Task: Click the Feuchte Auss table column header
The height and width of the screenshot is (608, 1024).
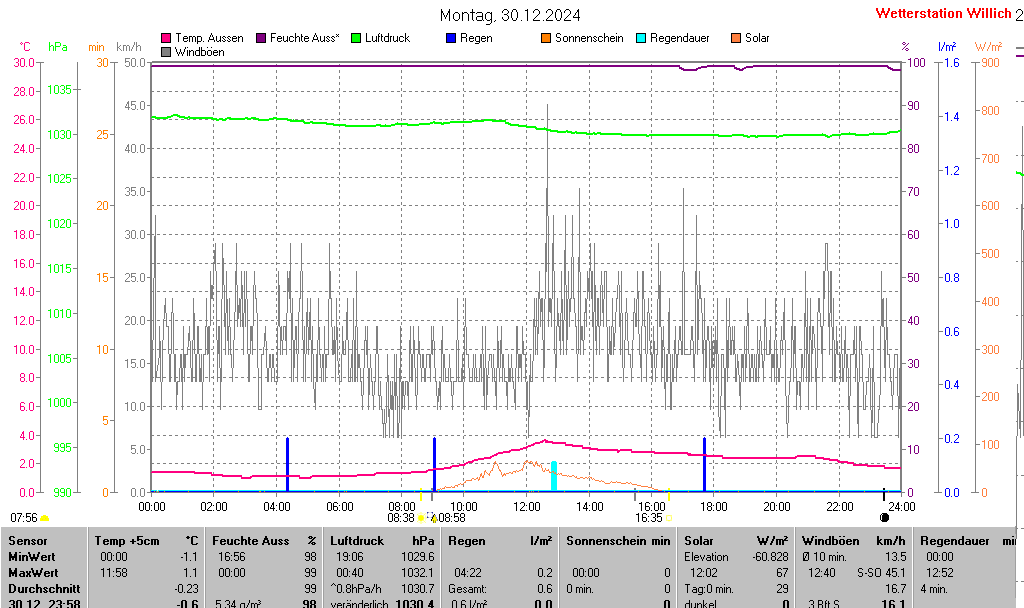Action: click(251, 541)
